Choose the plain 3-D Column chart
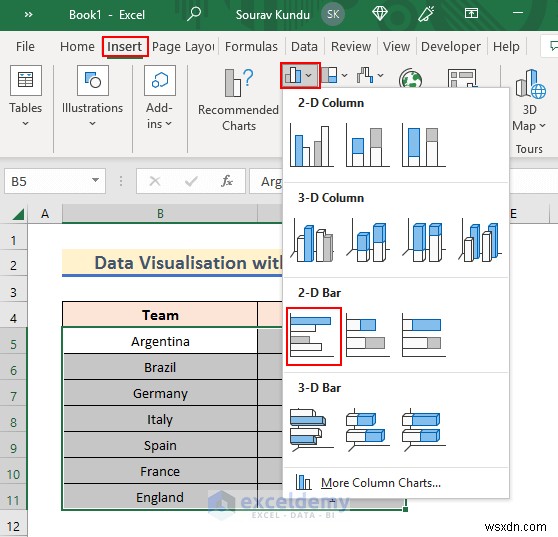 click(x=479, y=241)
